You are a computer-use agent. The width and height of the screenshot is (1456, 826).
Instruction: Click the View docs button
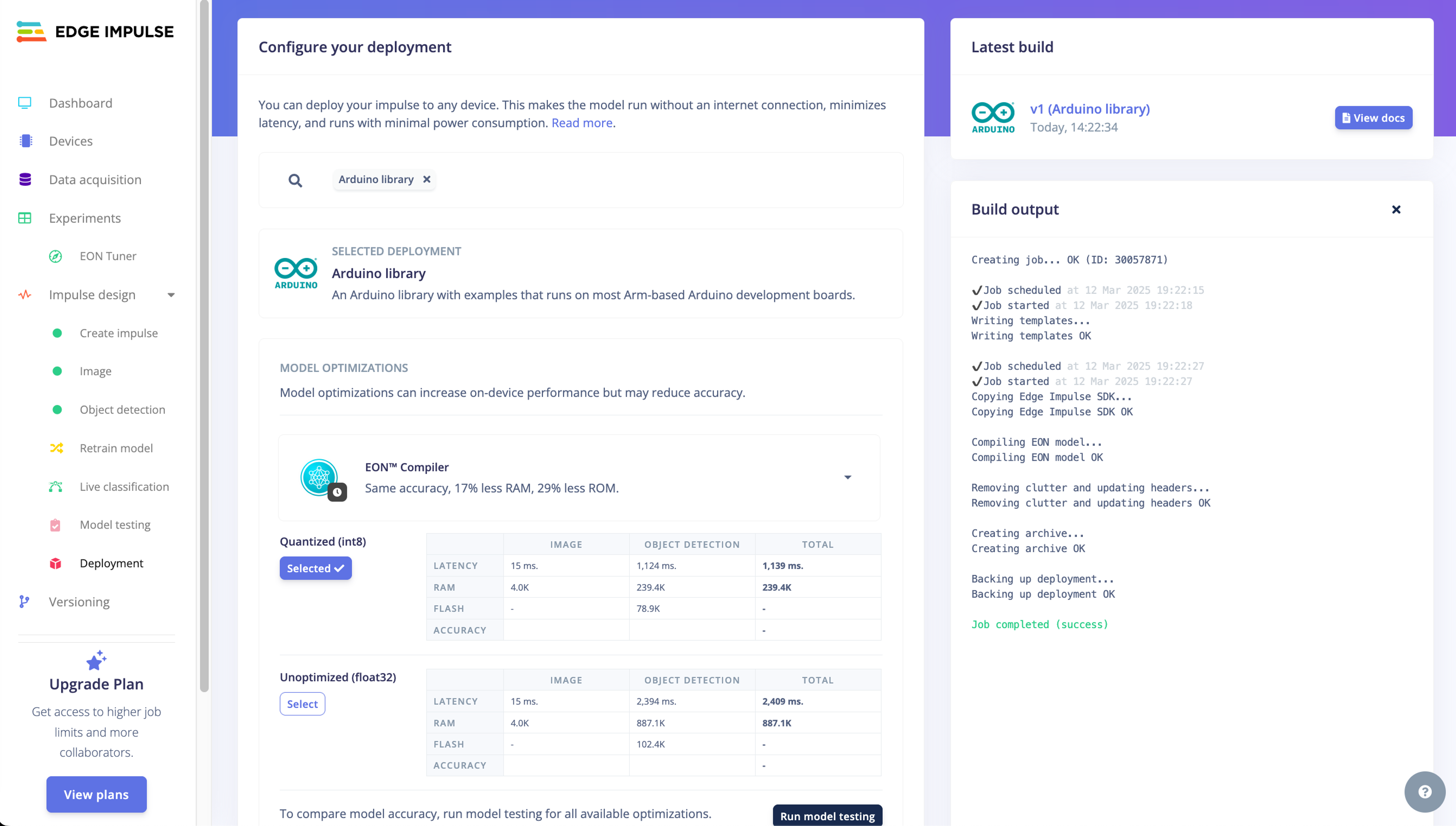pos(1373,118)
